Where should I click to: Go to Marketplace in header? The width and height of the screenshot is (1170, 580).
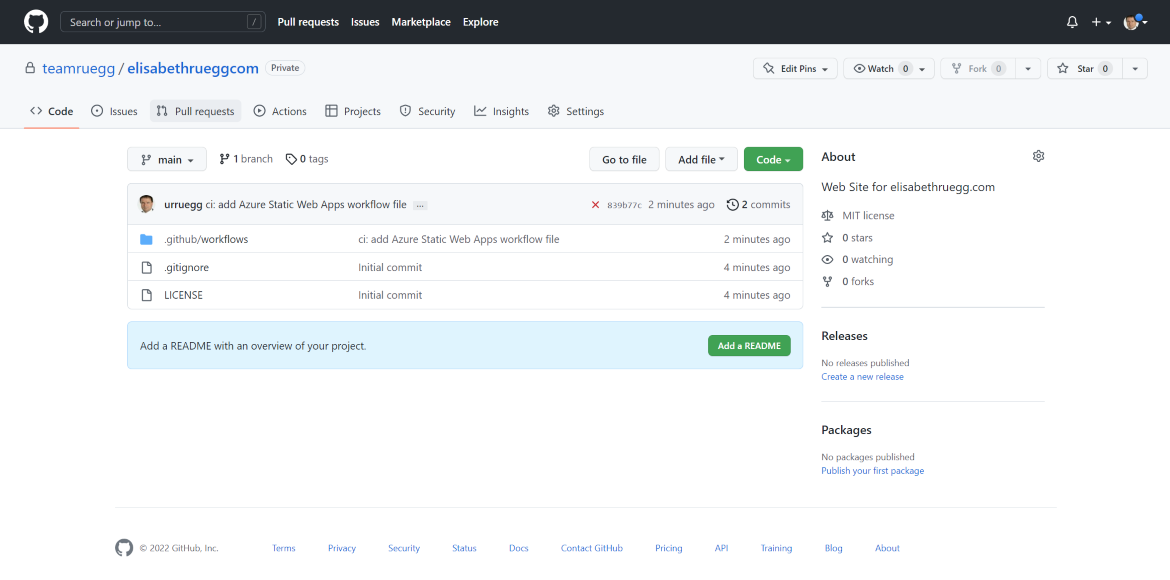[421, 22]
